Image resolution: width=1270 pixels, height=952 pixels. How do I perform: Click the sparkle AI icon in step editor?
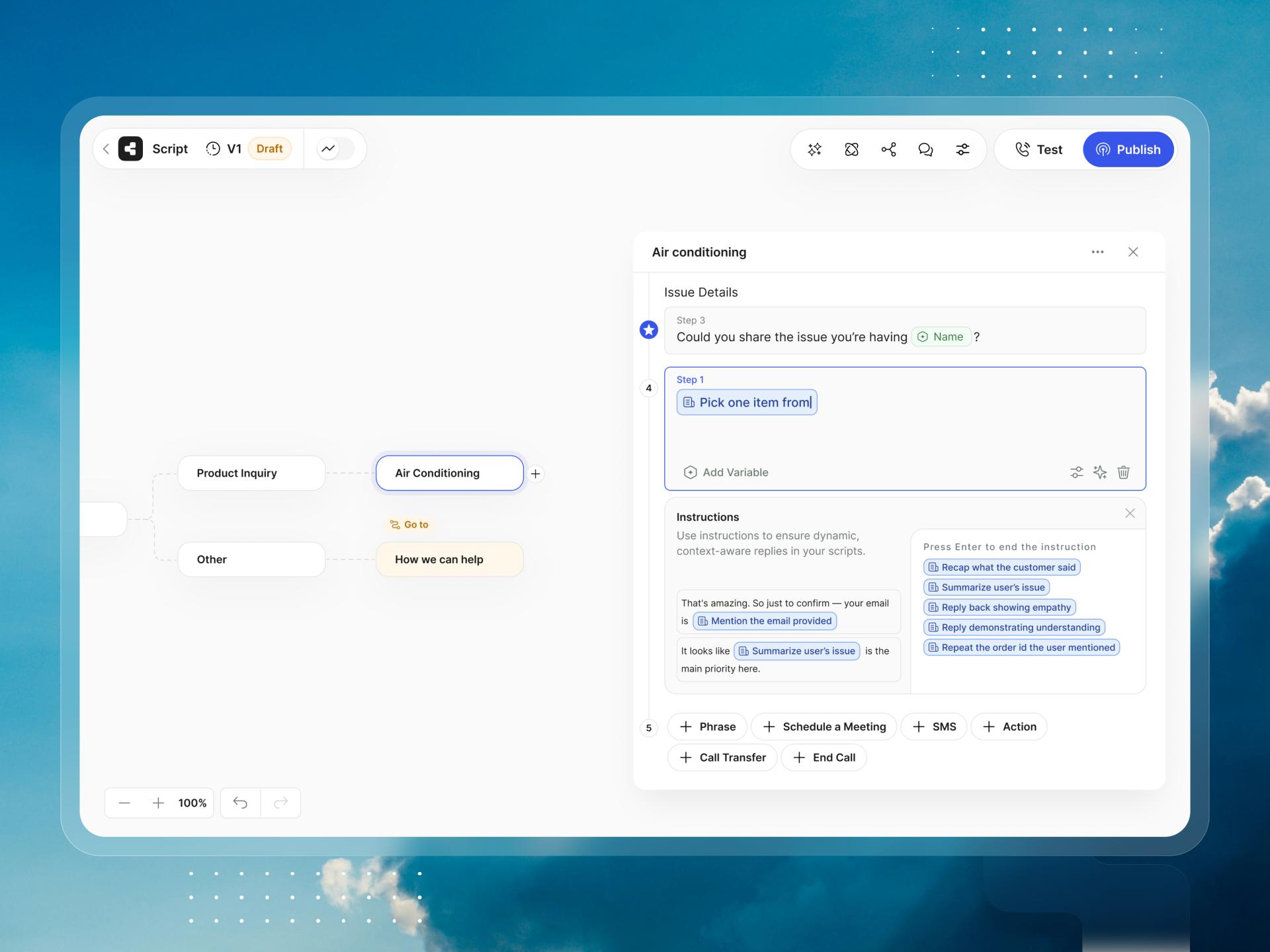[1100, 472]
